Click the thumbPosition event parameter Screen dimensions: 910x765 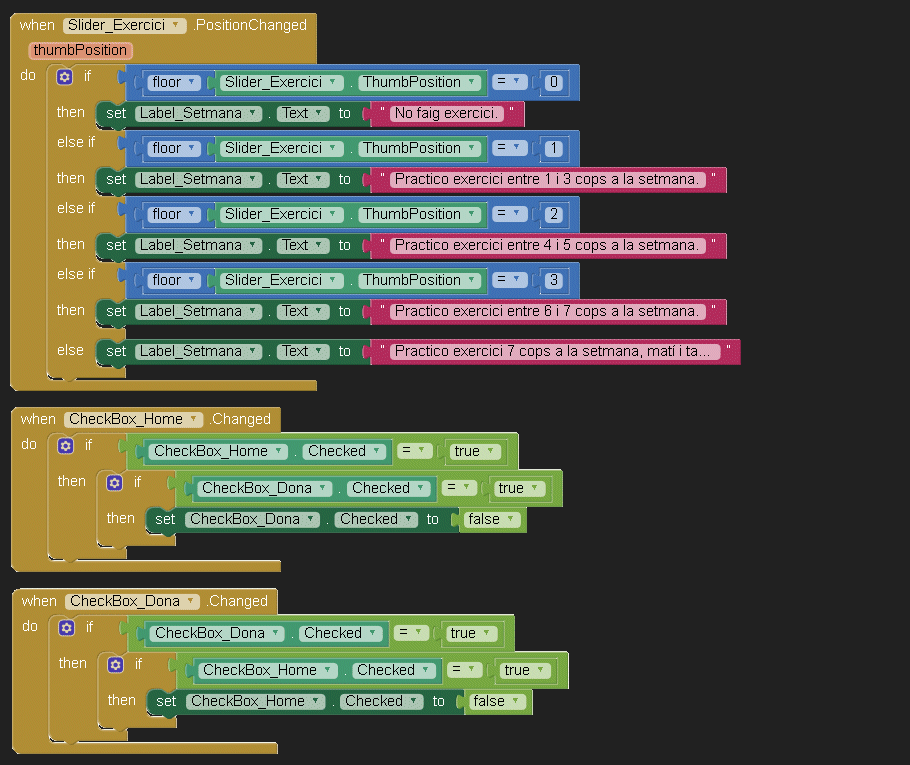(80, 50)
